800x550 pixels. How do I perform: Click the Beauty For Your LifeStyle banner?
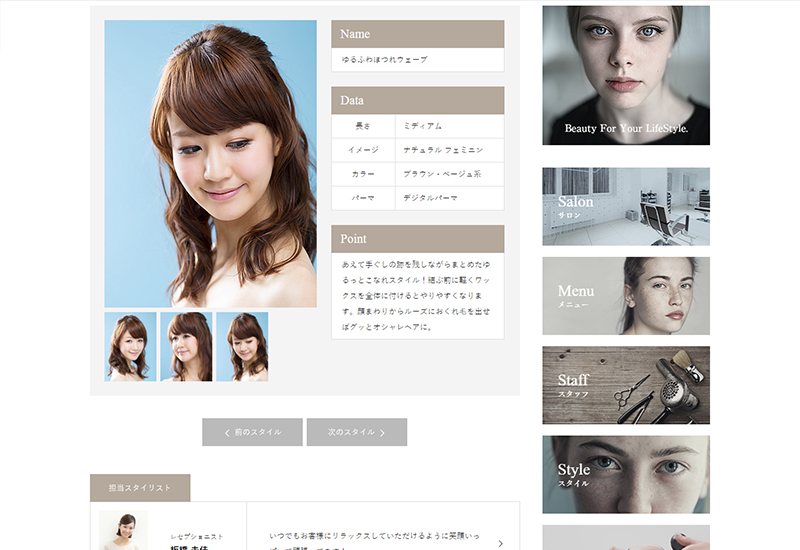(x=626, y=76)
